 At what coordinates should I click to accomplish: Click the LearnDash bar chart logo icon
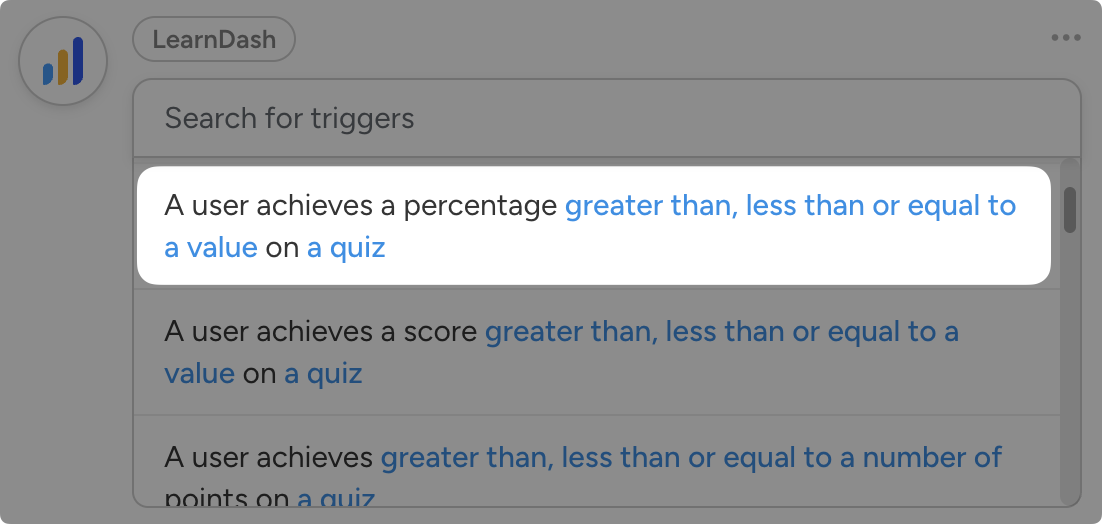click(x=63, y=62)
